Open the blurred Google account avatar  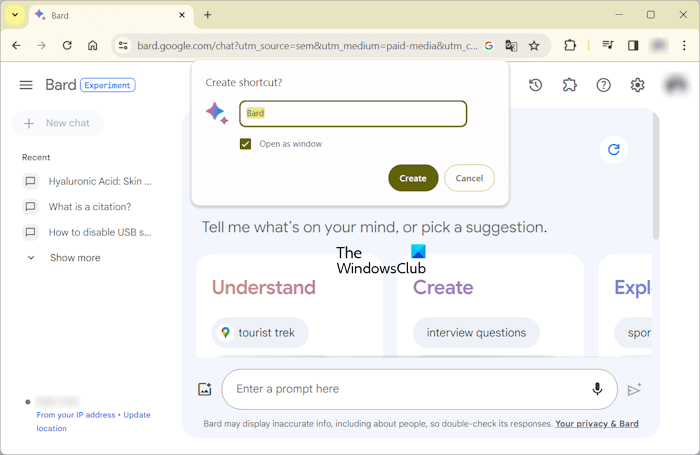tap(676, 85)
